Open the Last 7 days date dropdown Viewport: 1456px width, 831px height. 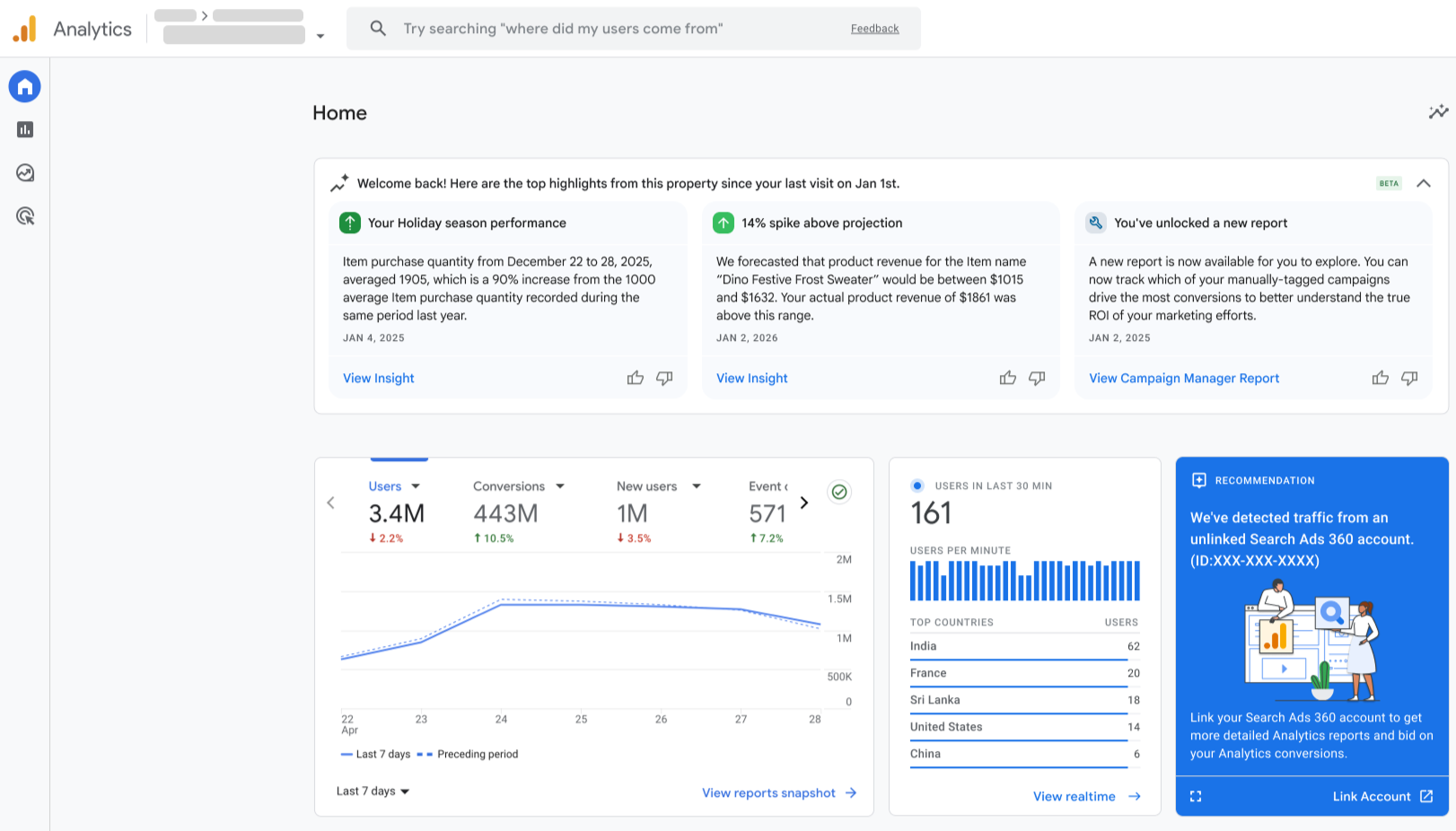tap(373, 792)
